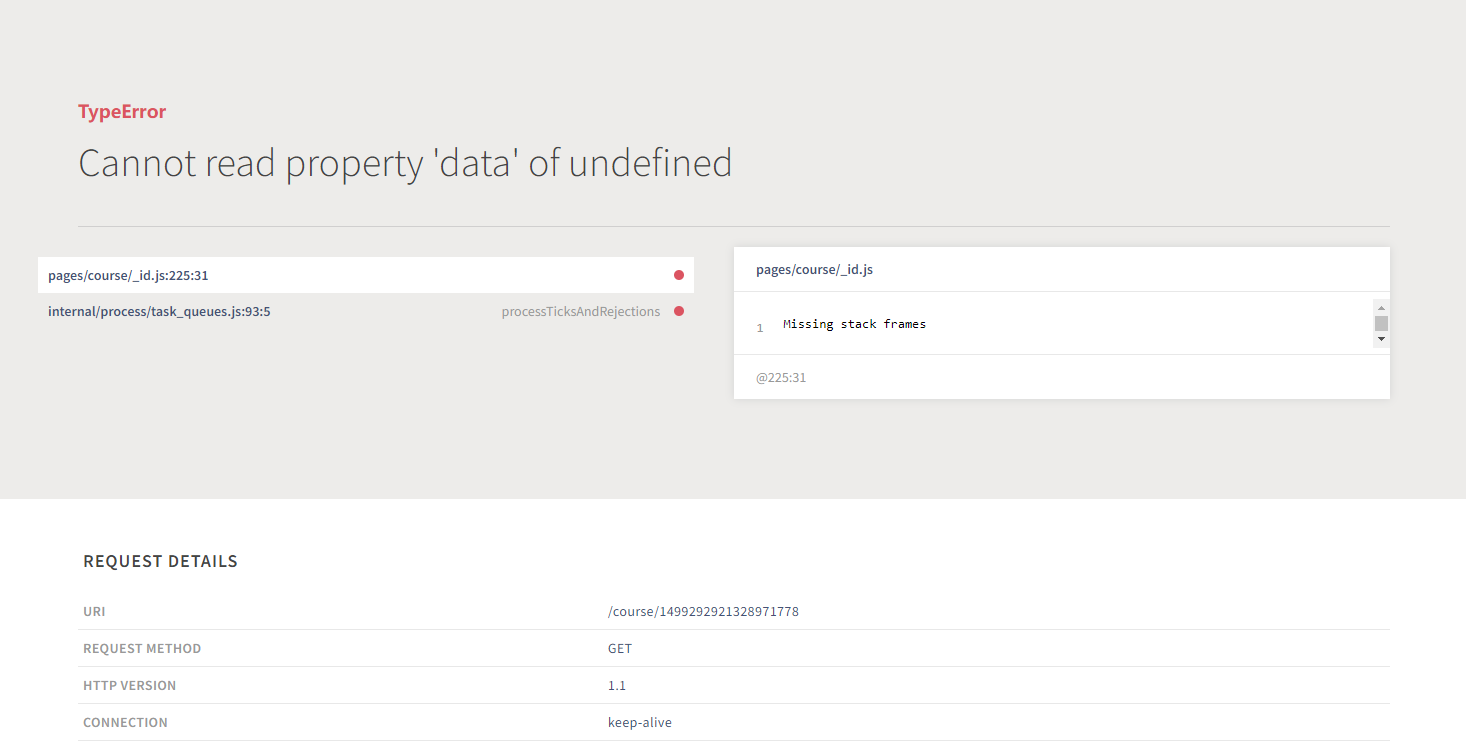The height and width of the screenshot is (741, 1466).
Task: Click the red dot beside processTicksAndRejections
Action: tap(679, 311)
